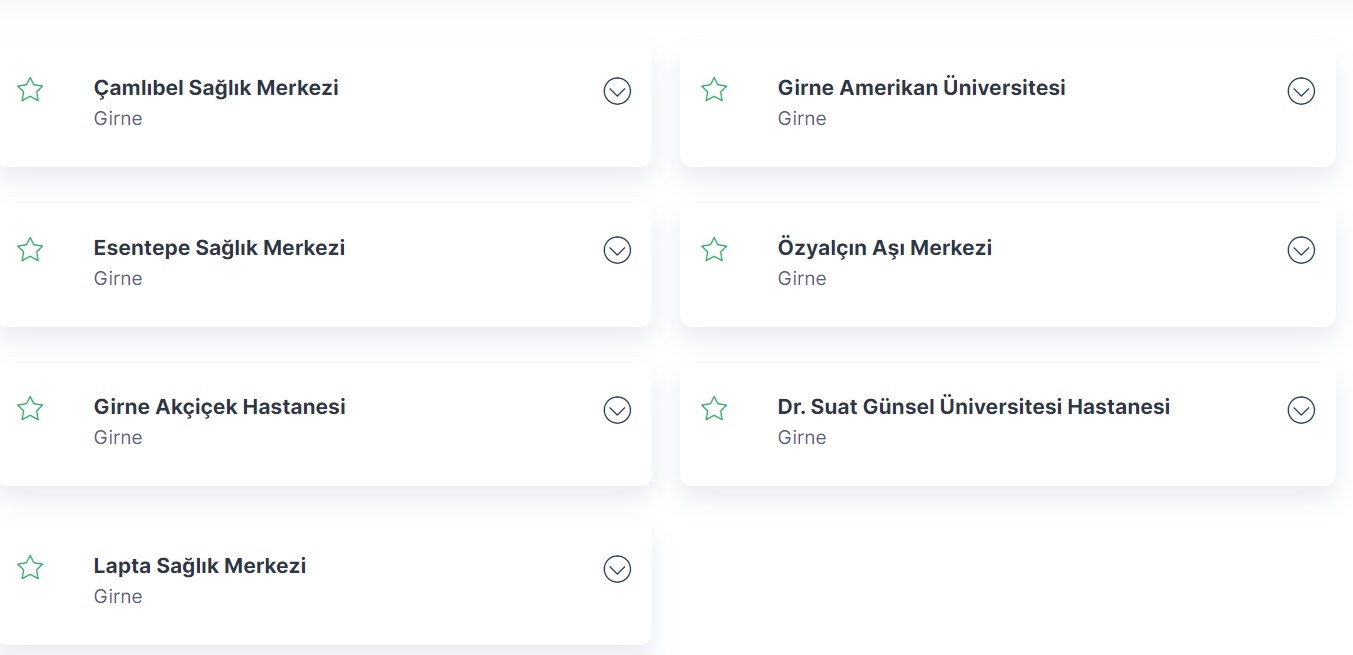Toggle star for Özyalçın Aşı Merkezi
The image size is (1353, 655).
(x=714, y=249)
